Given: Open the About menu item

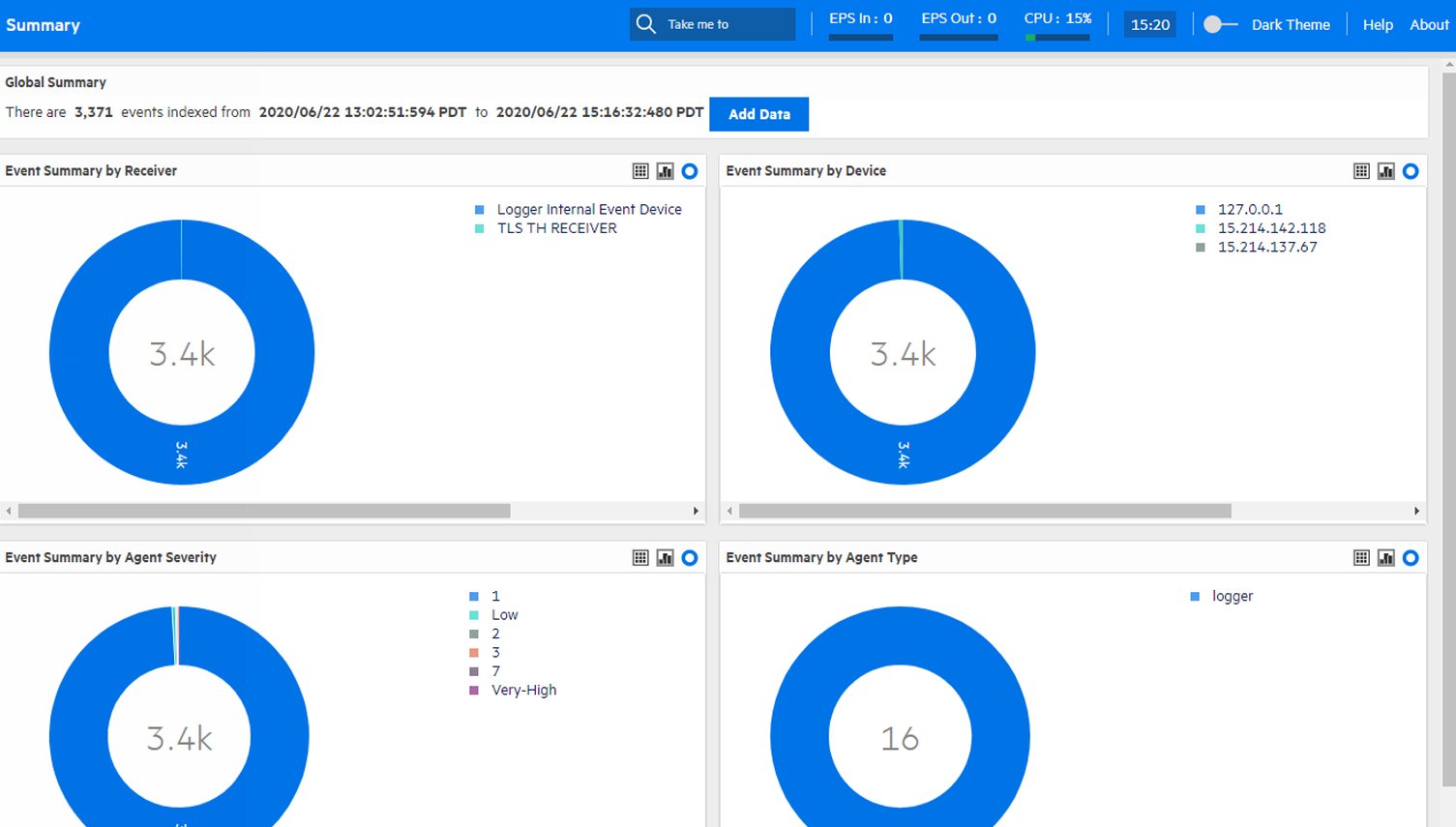Looking at the screenshot, I should [x=1429, y=25].
